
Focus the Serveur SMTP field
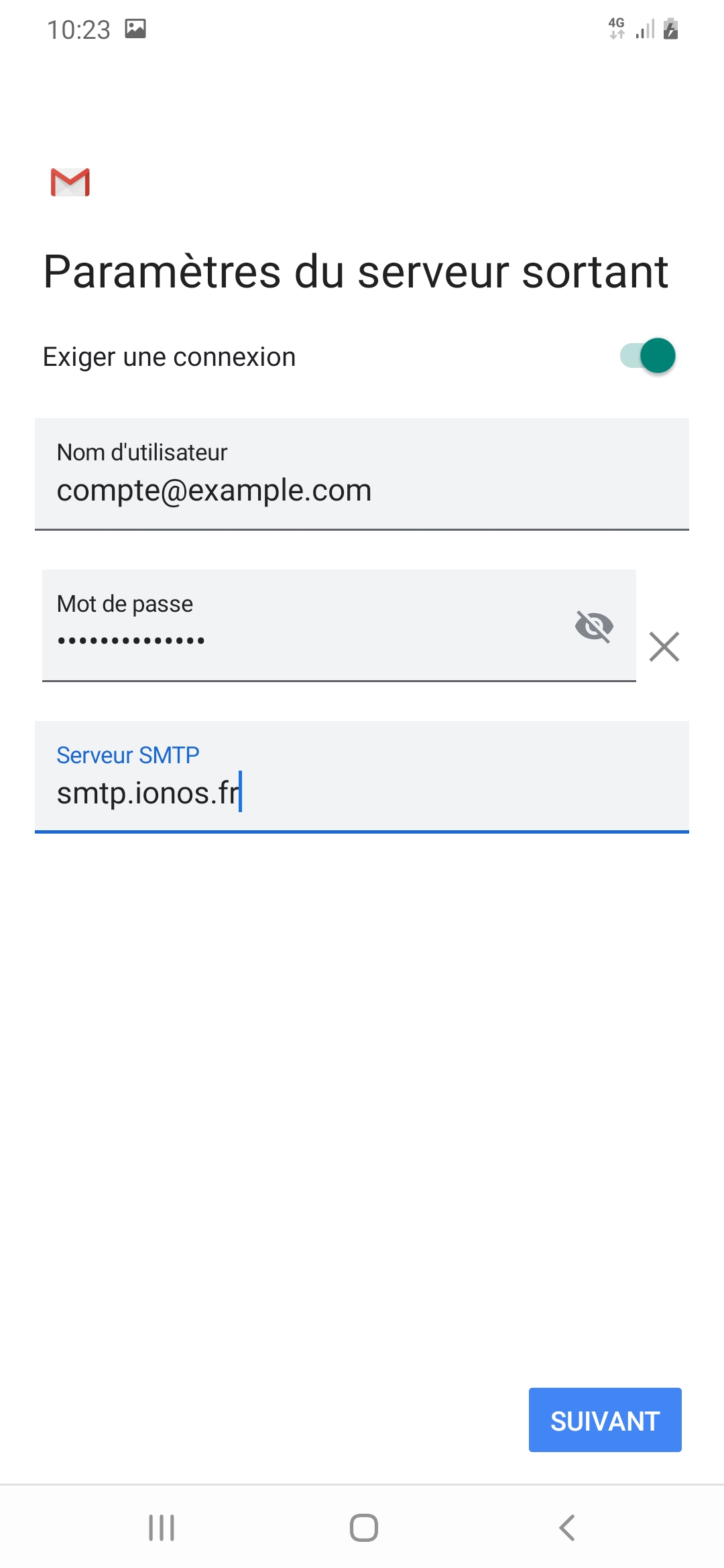pos(362,777)
